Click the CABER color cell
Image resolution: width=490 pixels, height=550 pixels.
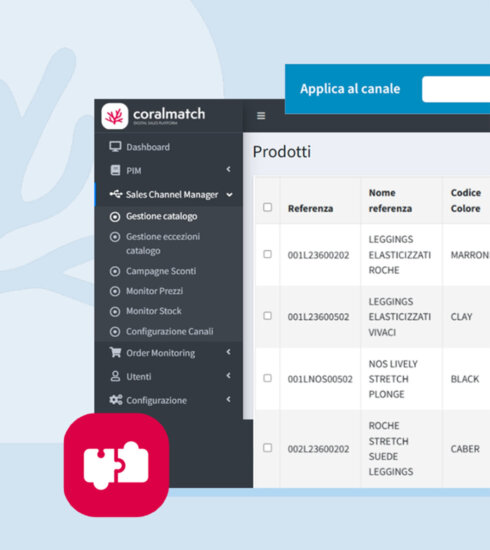[x=465, y=449]
